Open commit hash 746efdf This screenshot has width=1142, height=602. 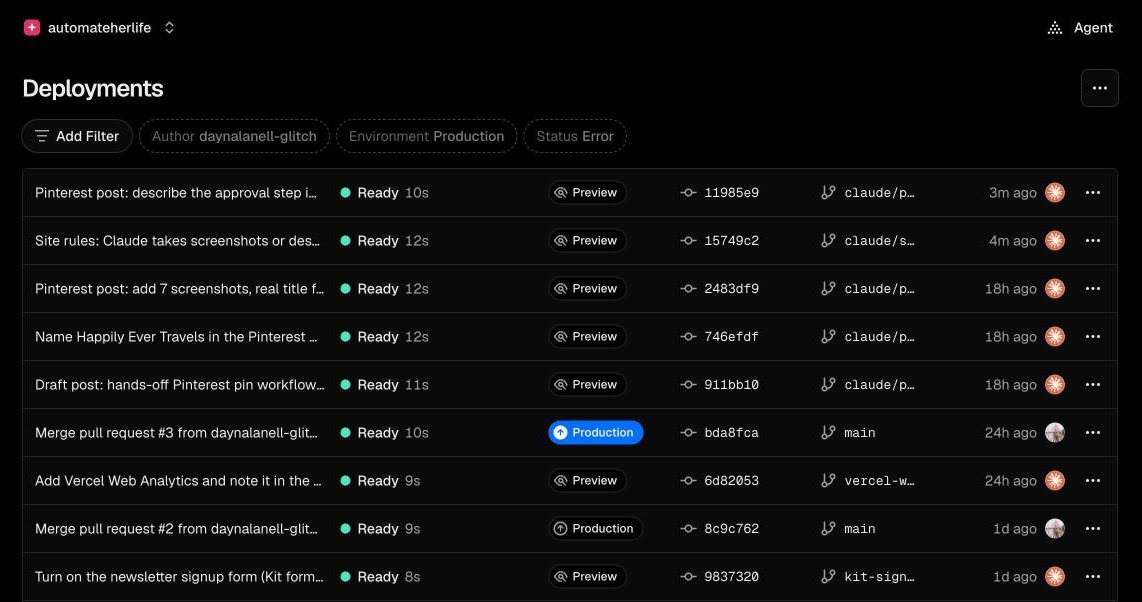(731, 337)
